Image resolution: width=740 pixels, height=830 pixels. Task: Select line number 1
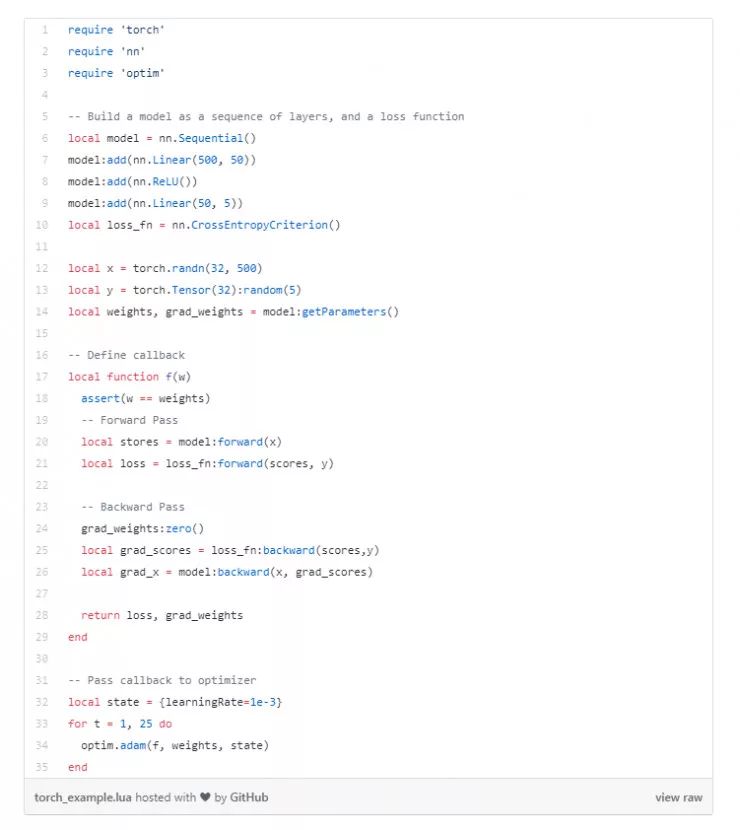pos(44,29)
